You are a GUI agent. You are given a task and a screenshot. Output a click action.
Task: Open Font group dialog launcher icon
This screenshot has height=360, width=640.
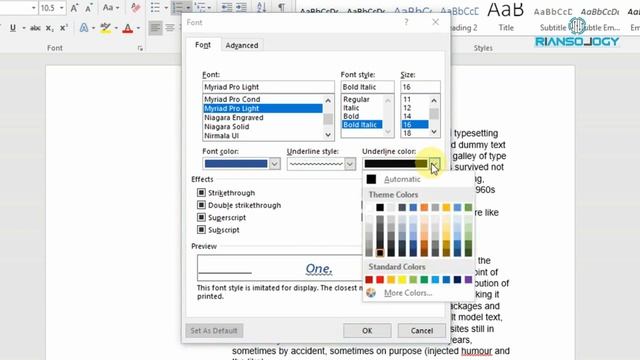pyautogui.click(x=140, y=48)
